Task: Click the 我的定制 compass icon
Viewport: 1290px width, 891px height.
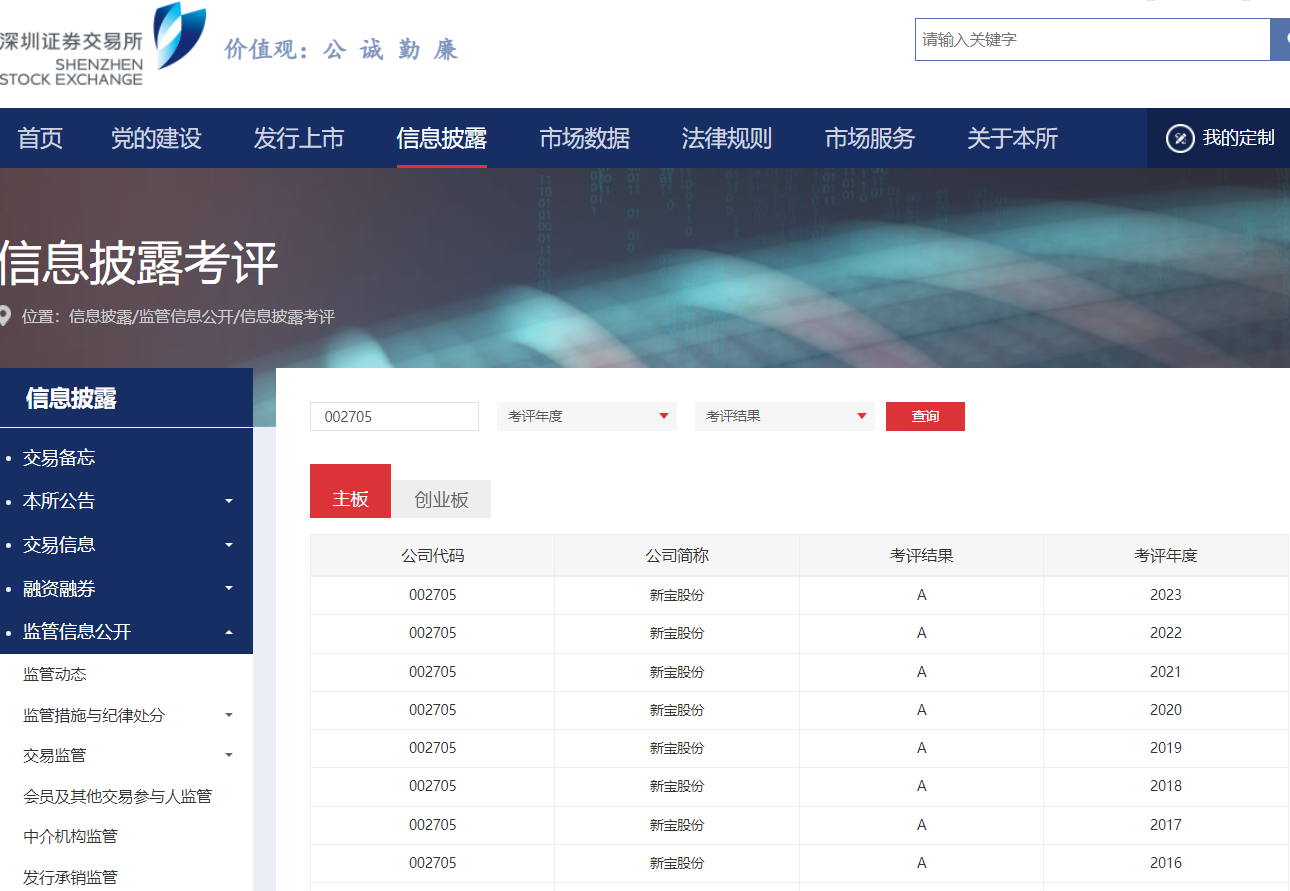Action: 1180,138
